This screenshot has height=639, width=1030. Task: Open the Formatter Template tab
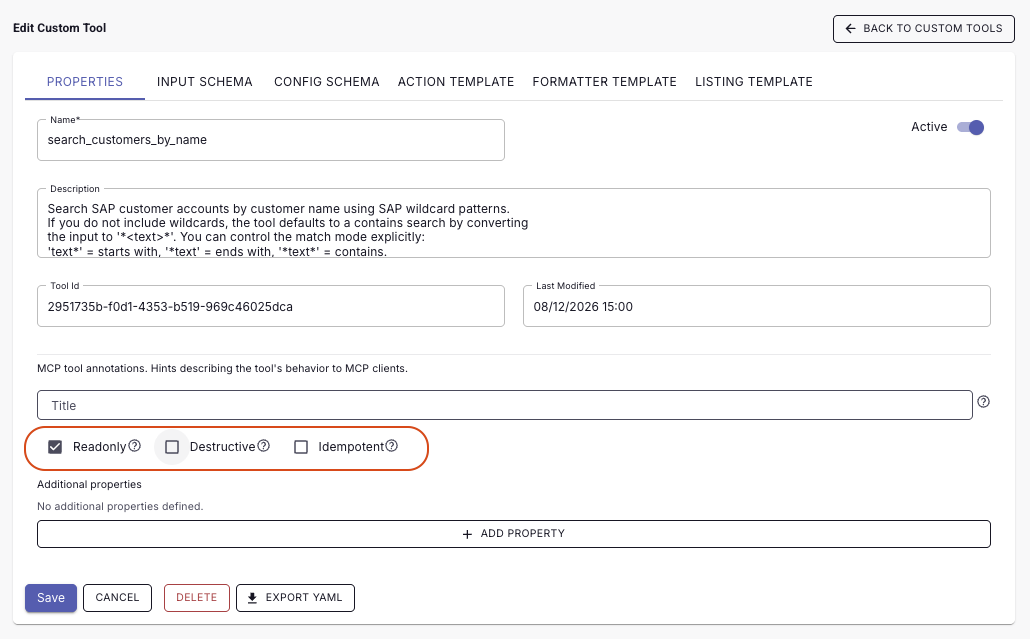pos(604,82)
